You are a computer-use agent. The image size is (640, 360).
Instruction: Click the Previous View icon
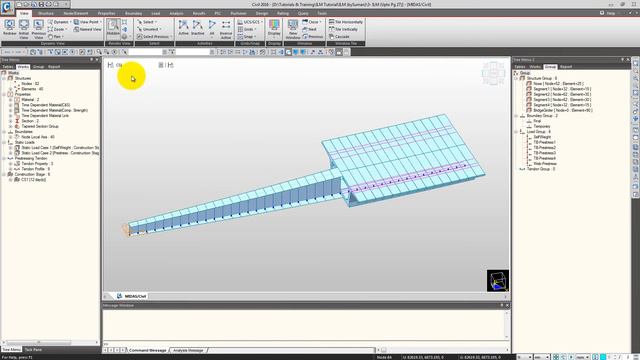point(38,29)
